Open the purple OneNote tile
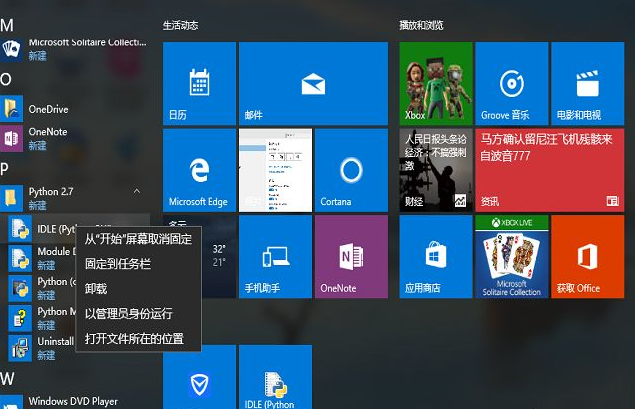The image size is (635, 409). coord(351,256)
